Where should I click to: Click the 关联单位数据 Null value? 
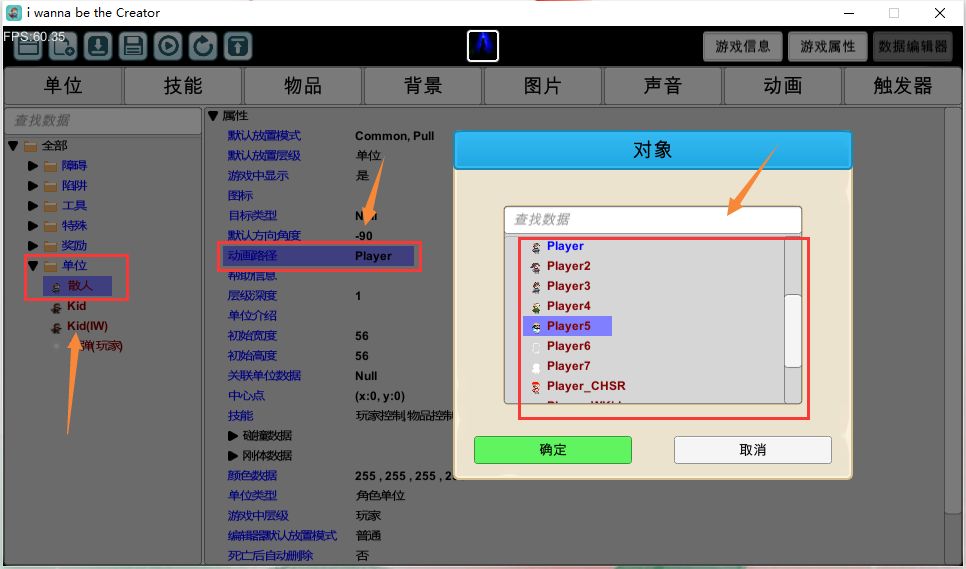[366, 376]
